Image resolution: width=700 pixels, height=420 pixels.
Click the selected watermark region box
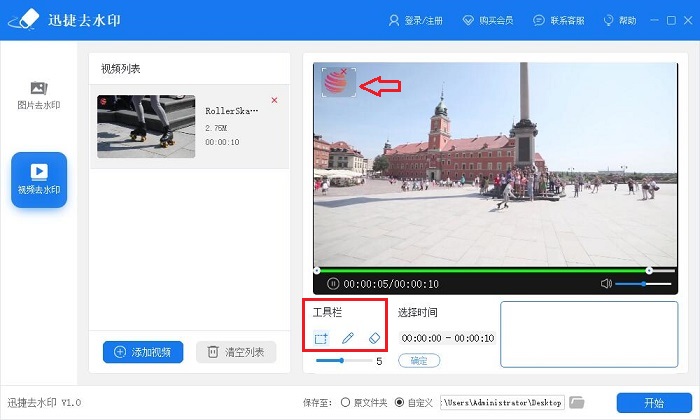339,83
